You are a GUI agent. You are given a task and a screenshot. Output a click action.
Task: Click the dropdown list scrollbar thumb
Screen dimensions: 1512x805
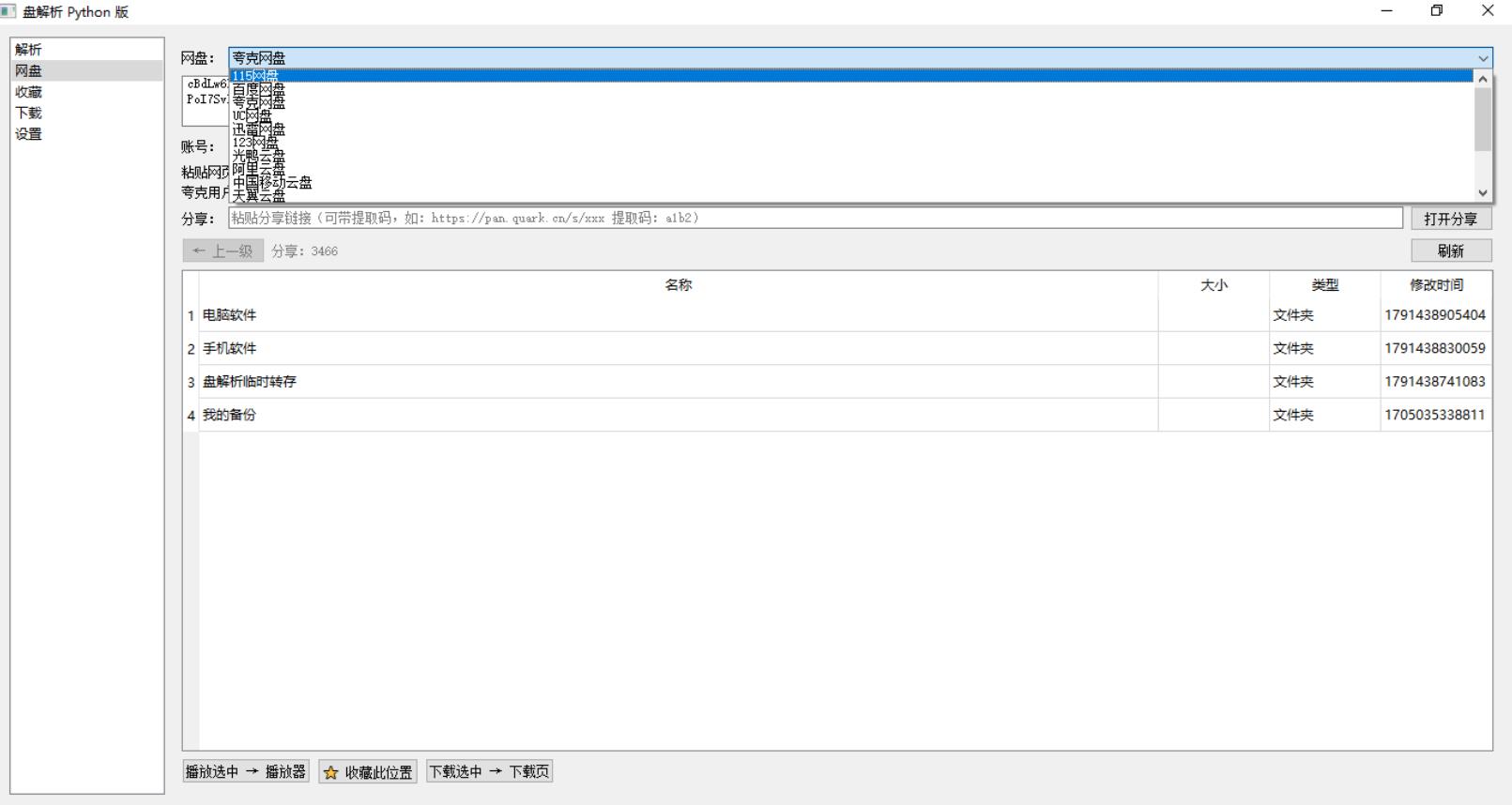(x=1483, y=119)
